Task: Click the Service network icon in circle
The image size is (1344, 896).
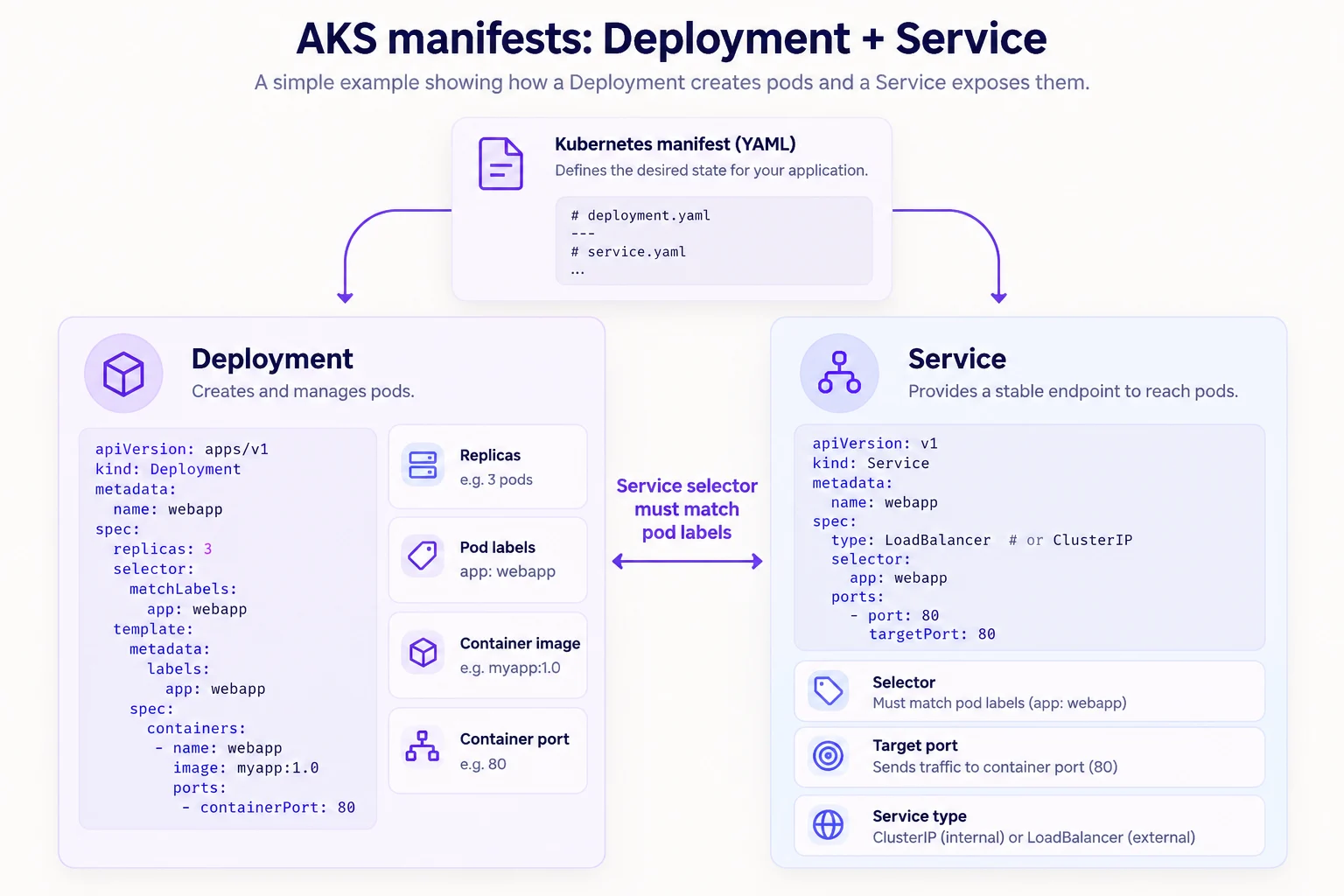Action: [x=839, y=373]
